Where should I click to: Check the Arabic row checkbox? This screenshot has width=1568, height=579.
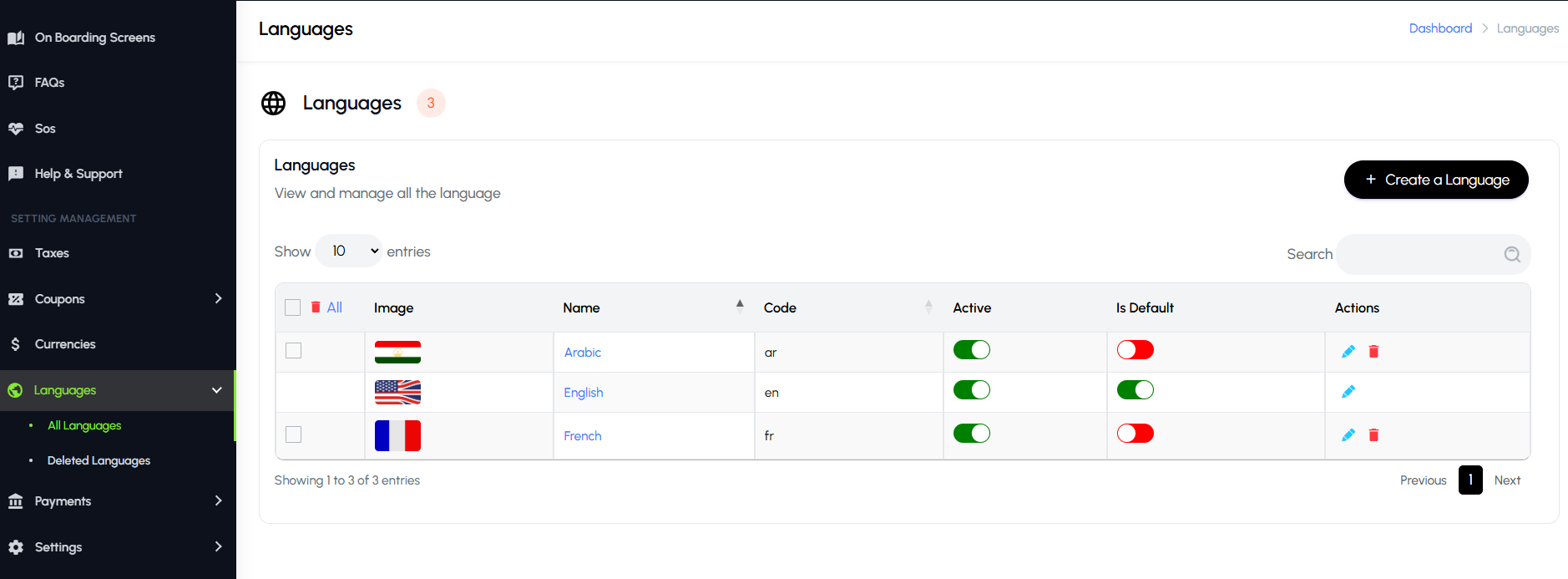click(x=294, y=351)
